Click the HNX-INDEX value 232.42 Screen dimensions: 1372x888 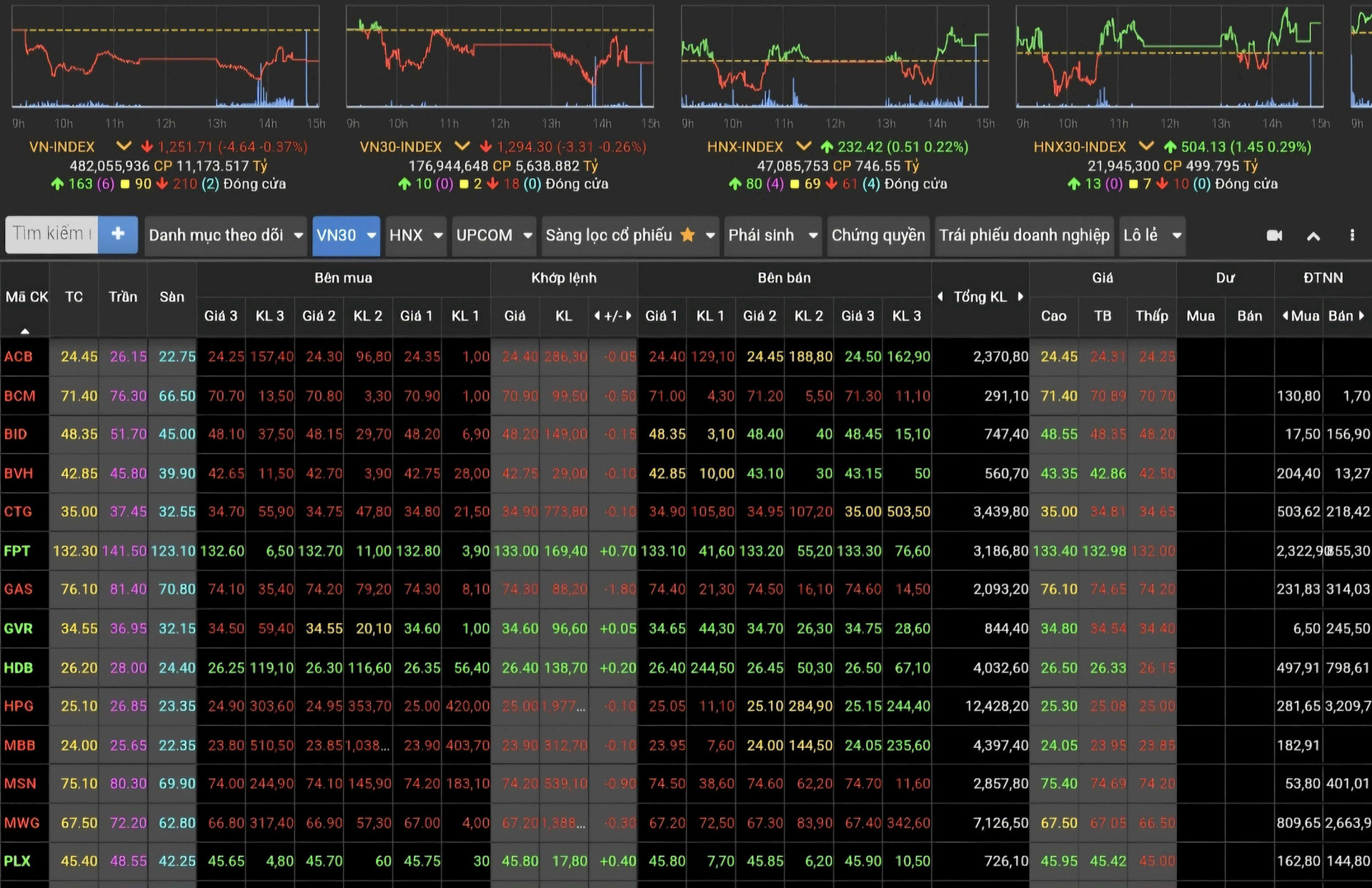(x=860, y=146)
